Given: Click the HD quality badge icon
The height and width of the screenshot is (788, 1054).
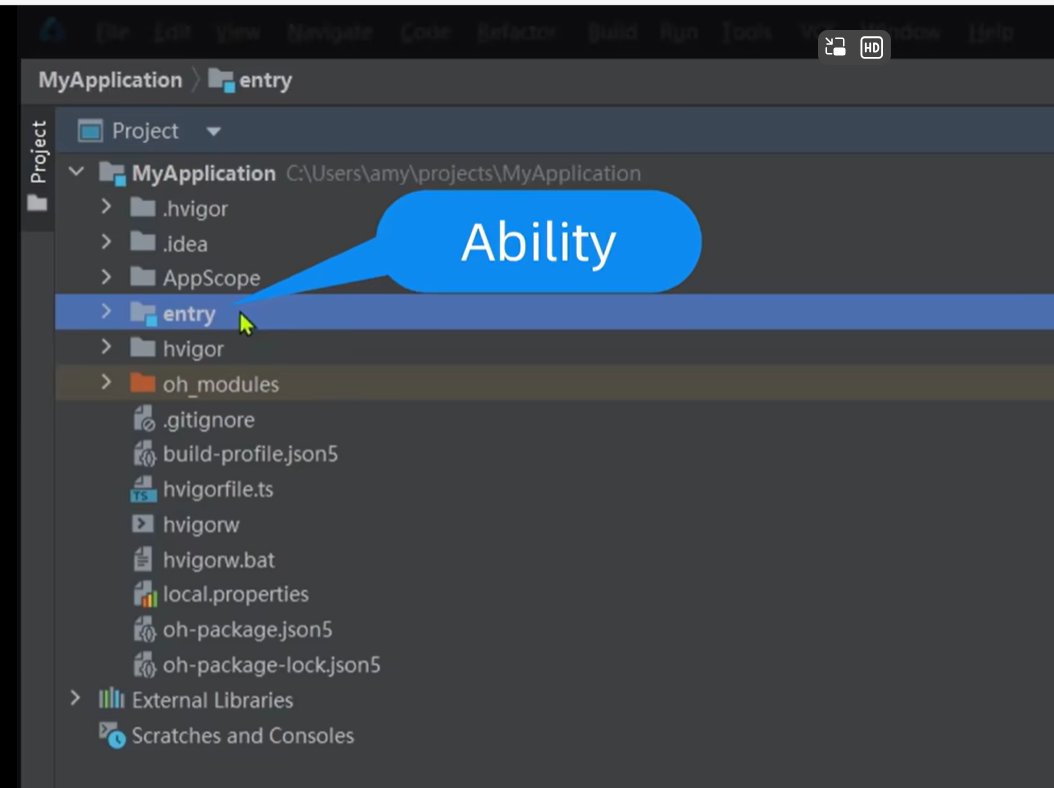Looking at the screenshot, I should [x=871, y=47].
